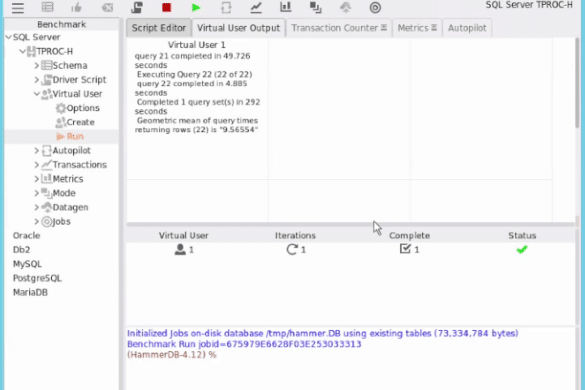Image resolution: width=585 pixels, height=390 pixels.
Task: Click the Autopilot toolbar icon
Action: tap(226, 7)
